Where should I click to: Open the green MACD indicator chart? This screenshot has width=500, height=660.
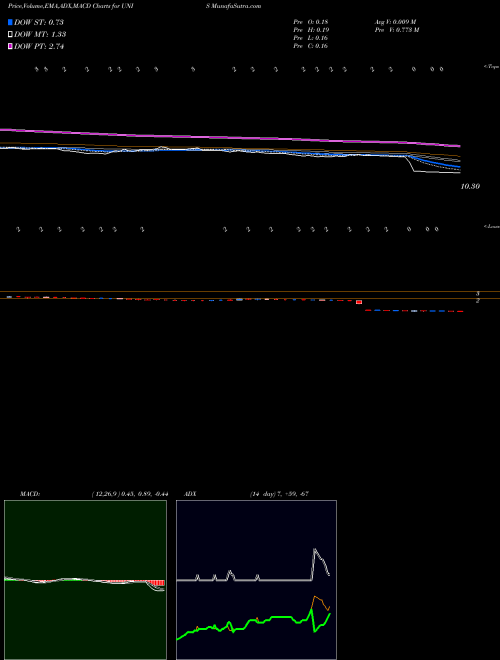tap(85, 580)
